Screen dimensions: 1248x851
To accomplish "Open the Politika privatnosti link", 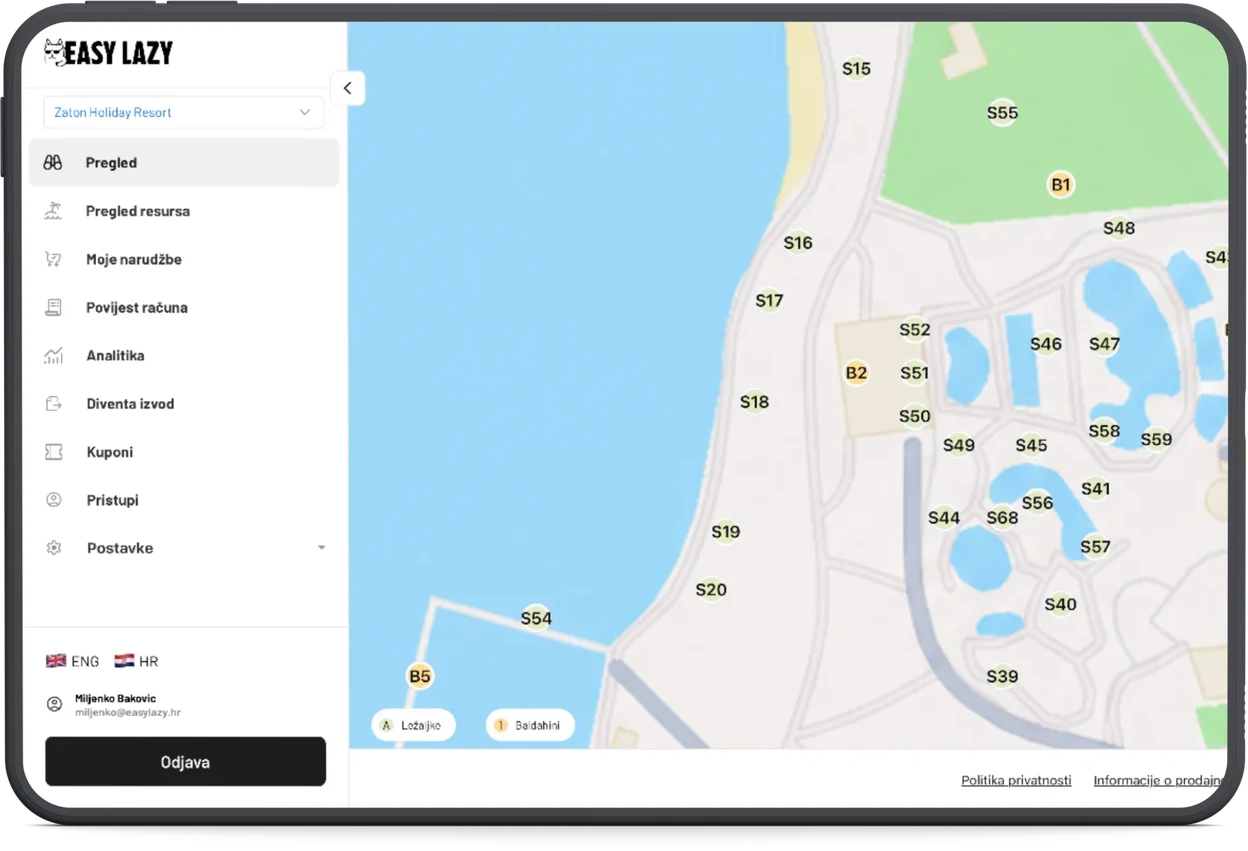I will tap(1016, 780).
